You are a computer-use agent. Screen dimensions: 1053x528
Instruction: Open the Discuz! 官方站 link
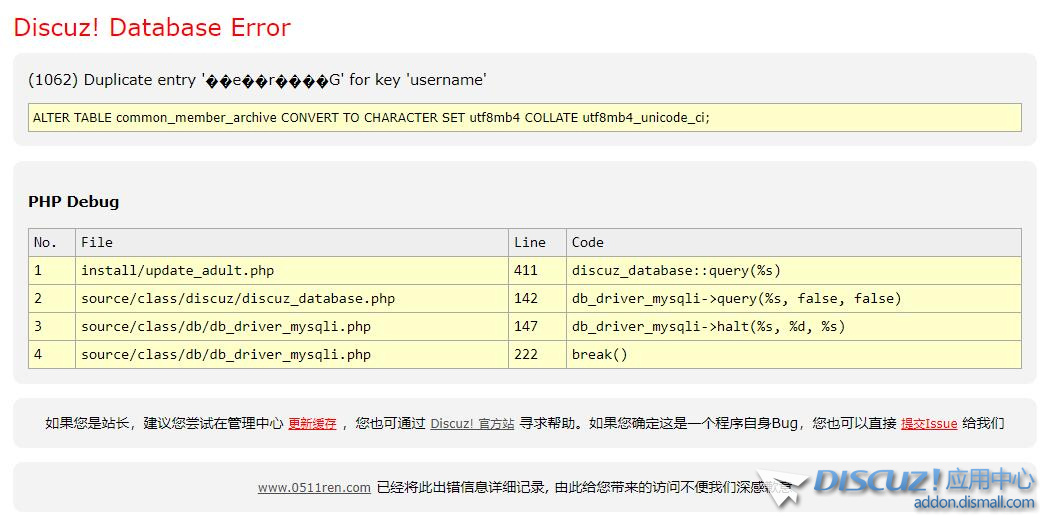472,423
